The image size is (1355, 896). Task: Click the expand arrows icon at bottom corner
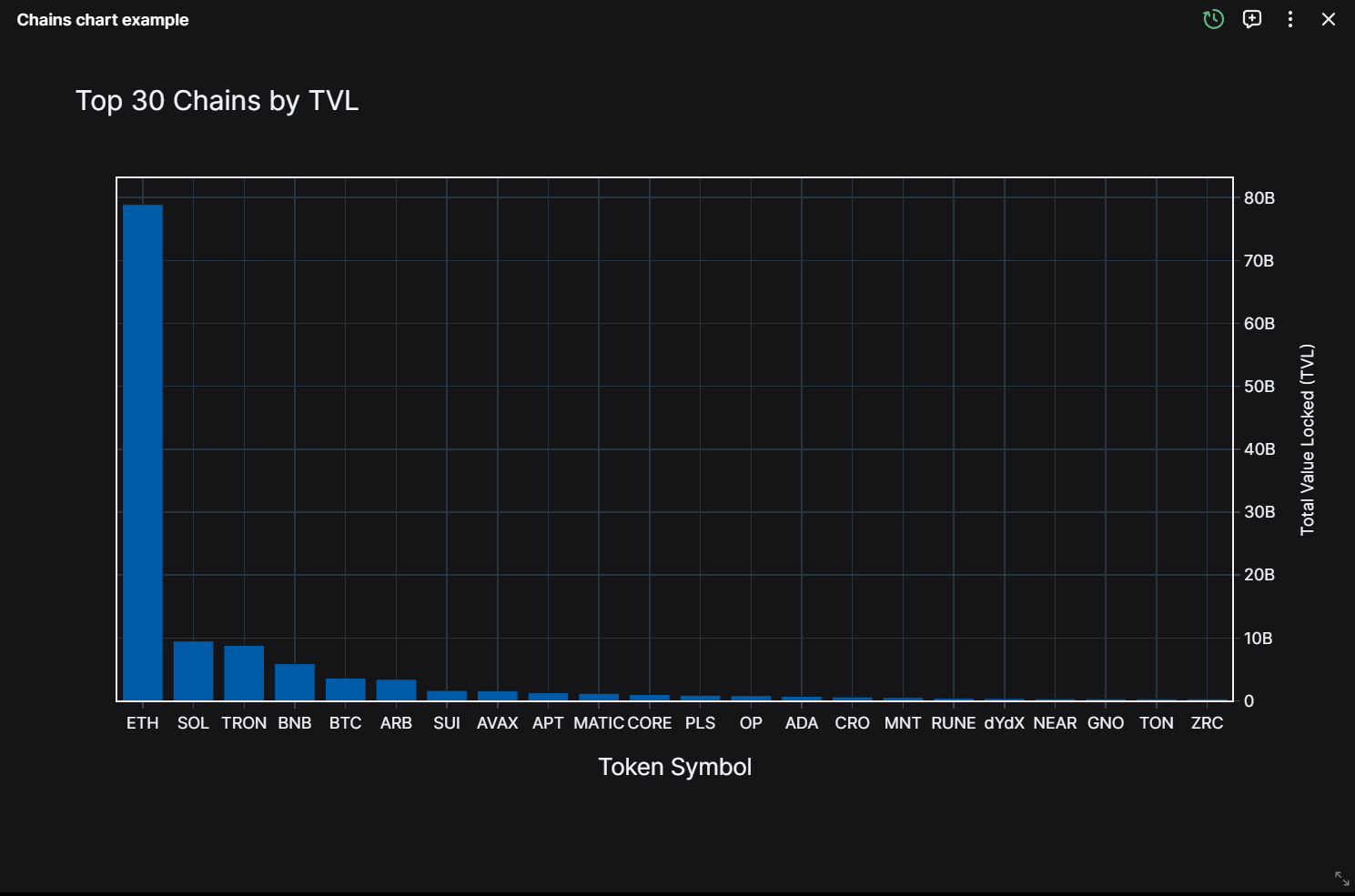click(1342, 879)
